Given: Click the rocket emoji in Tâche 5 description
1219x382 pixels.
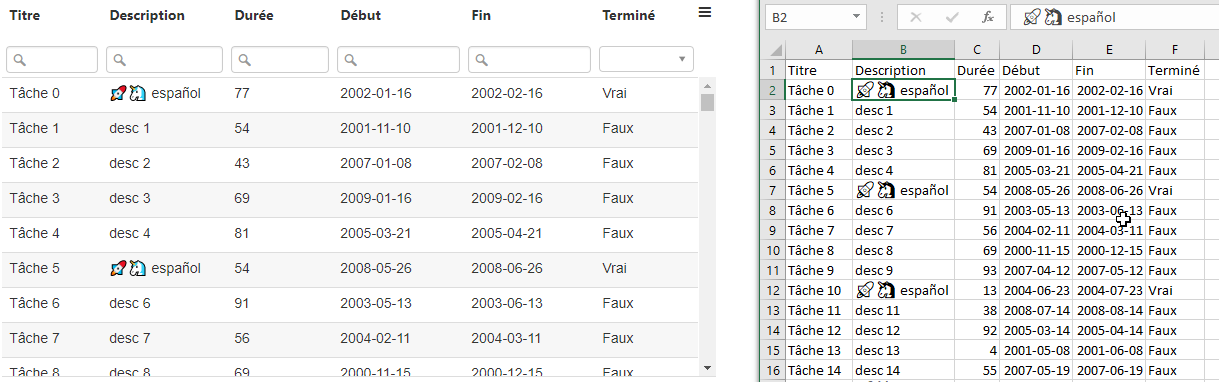Looking at the screenshot, I should pos(118,268).
